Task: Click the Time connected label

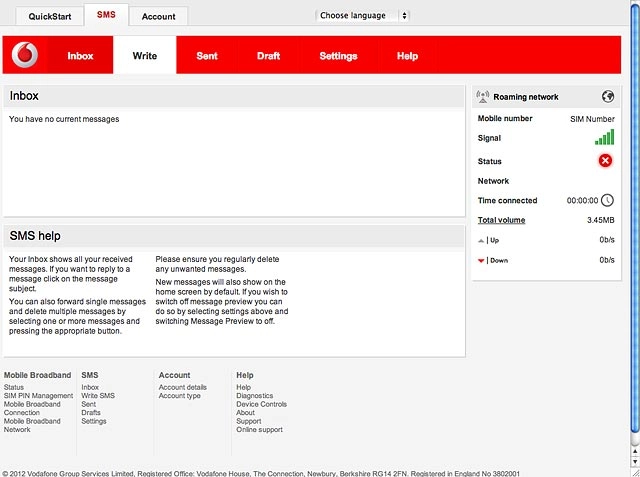Action: tap(507, 200)
